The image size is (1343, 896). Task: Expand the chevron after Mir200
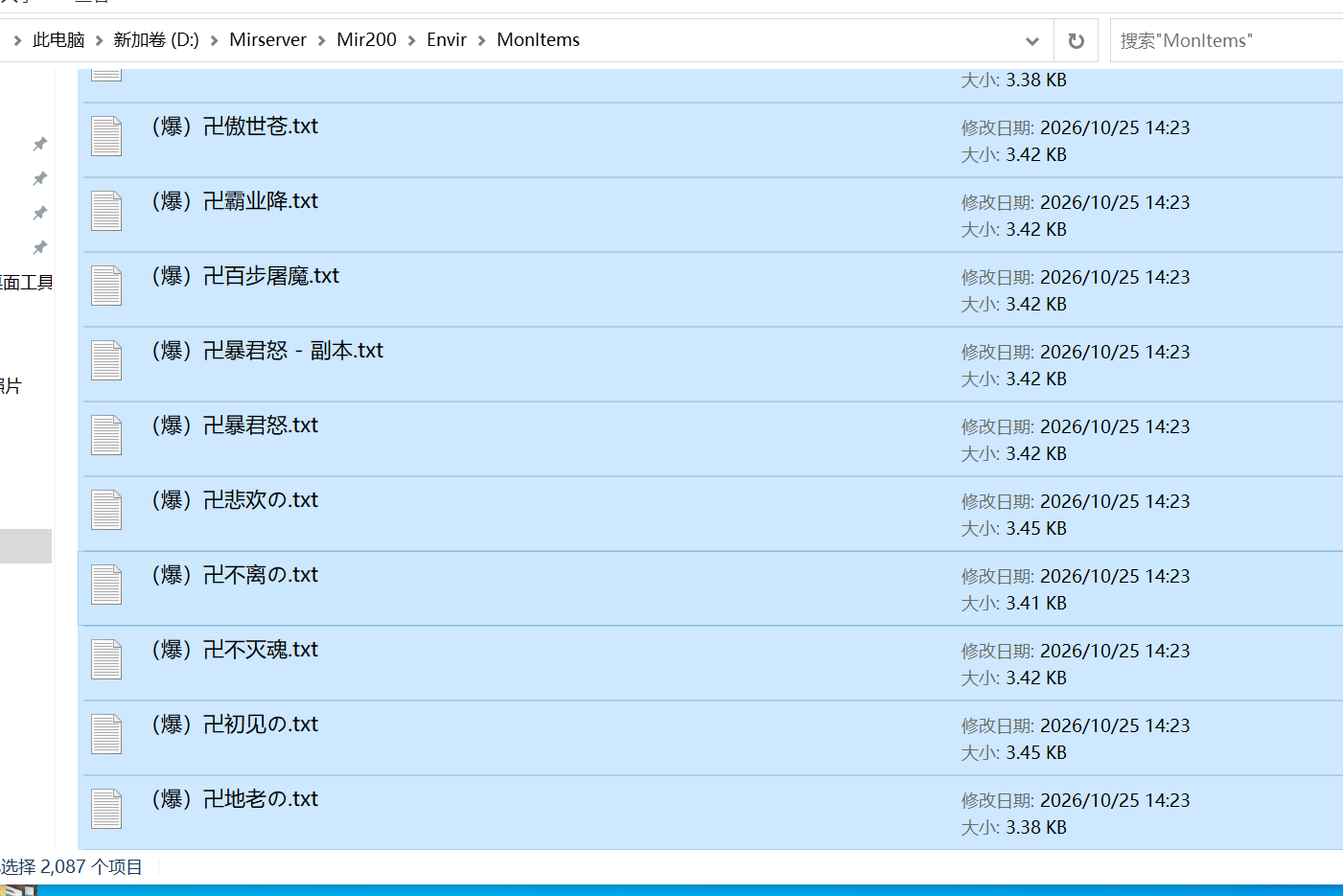click(411, 40)
